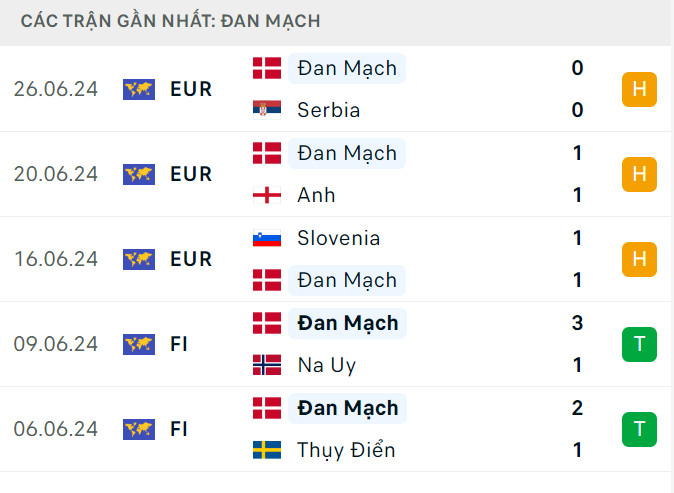Screen dimensions: 674x493
Task: Click the header 'Các trận gần nhất: Đan Mạch'
Action: (170, 21)
